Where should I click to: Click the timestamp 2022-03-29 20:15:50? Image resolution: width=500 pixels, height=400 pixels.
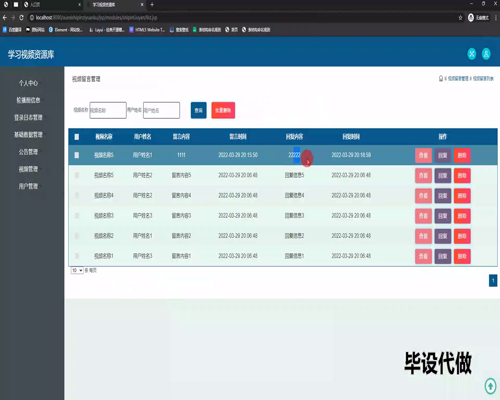pyautogui.click(x=238, y=155)
